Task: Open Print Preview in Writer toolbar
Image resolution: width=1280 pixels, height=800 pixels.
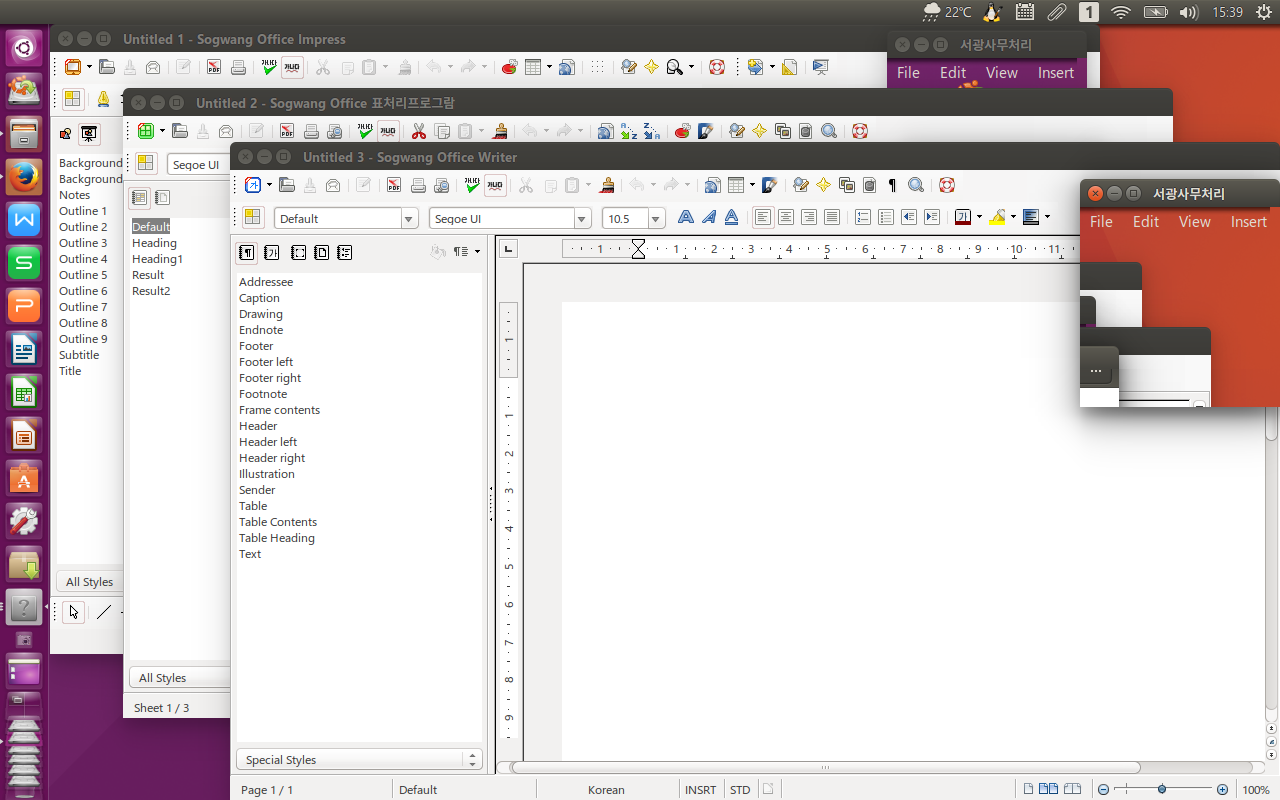Action: pyautogui.click(x=441, y=185)
